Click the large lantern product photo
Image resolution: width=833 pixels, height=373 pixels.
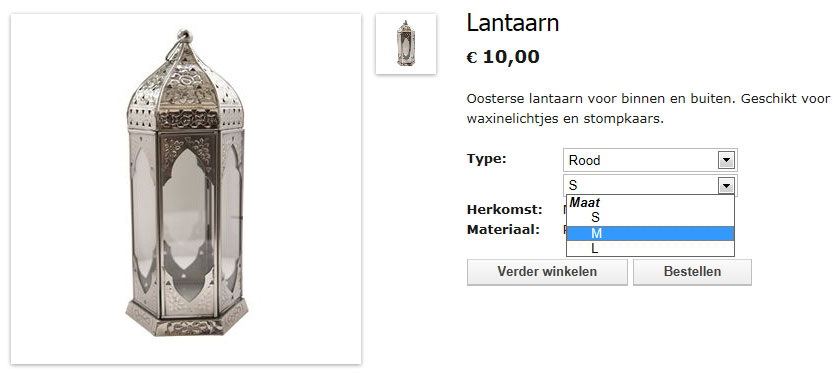186,189
